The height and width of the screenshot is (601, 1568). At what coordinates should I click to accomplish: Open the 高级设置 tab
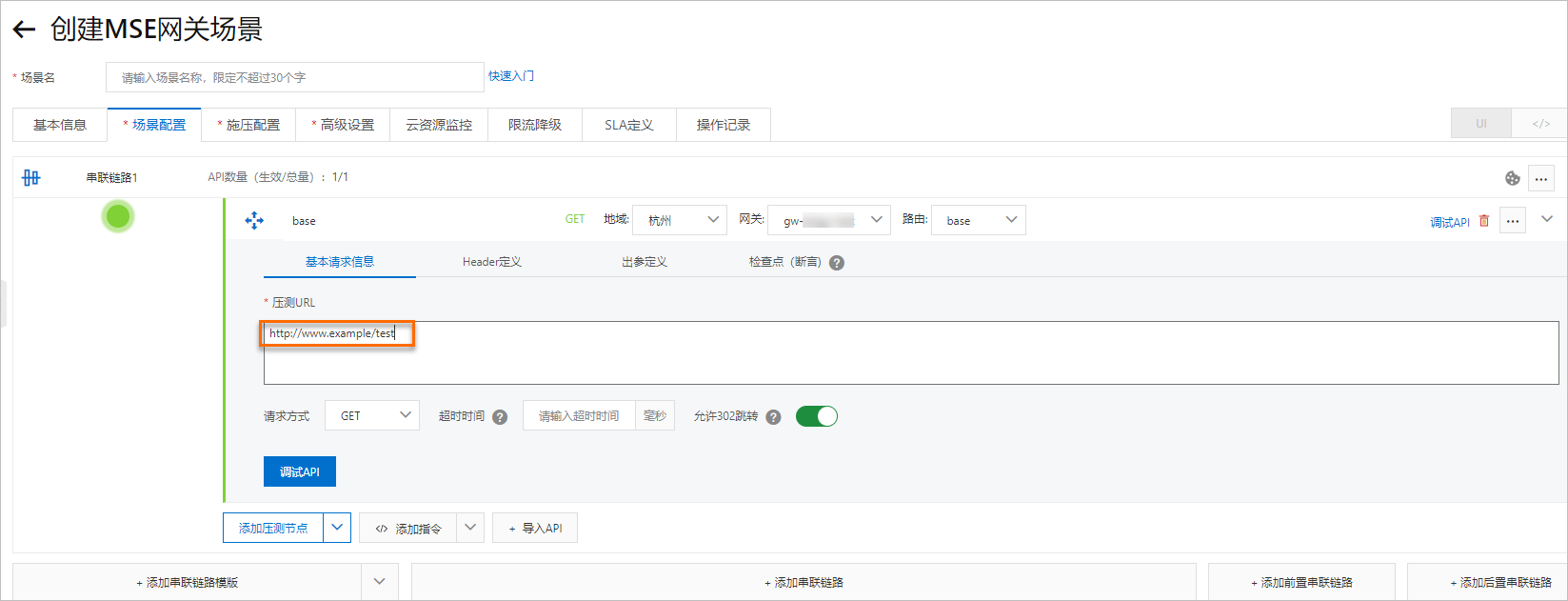pos(343,125)
